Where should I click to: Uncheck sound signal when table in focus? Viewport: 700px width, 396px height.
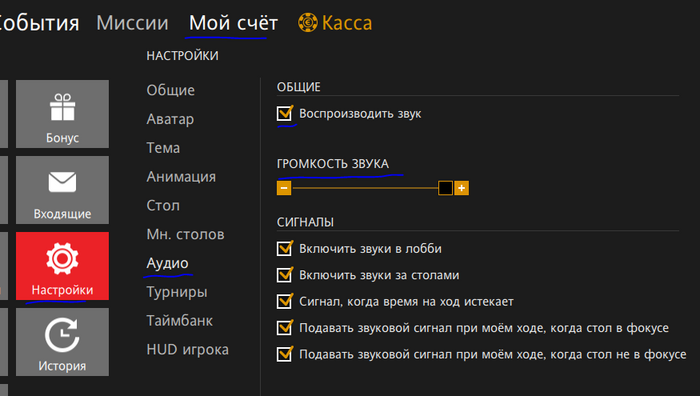[x=284, y=327]
